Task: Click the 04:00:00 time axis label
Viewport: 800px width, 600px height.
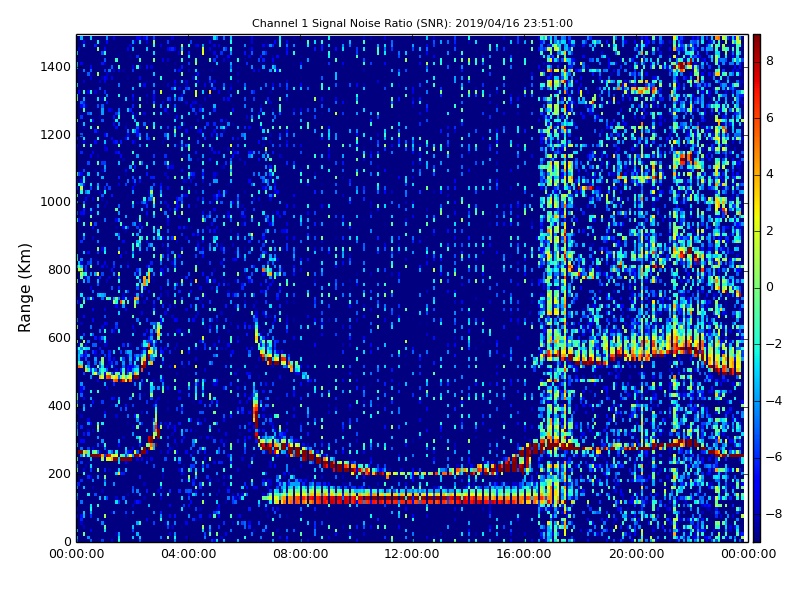Action: click(189, 554)
